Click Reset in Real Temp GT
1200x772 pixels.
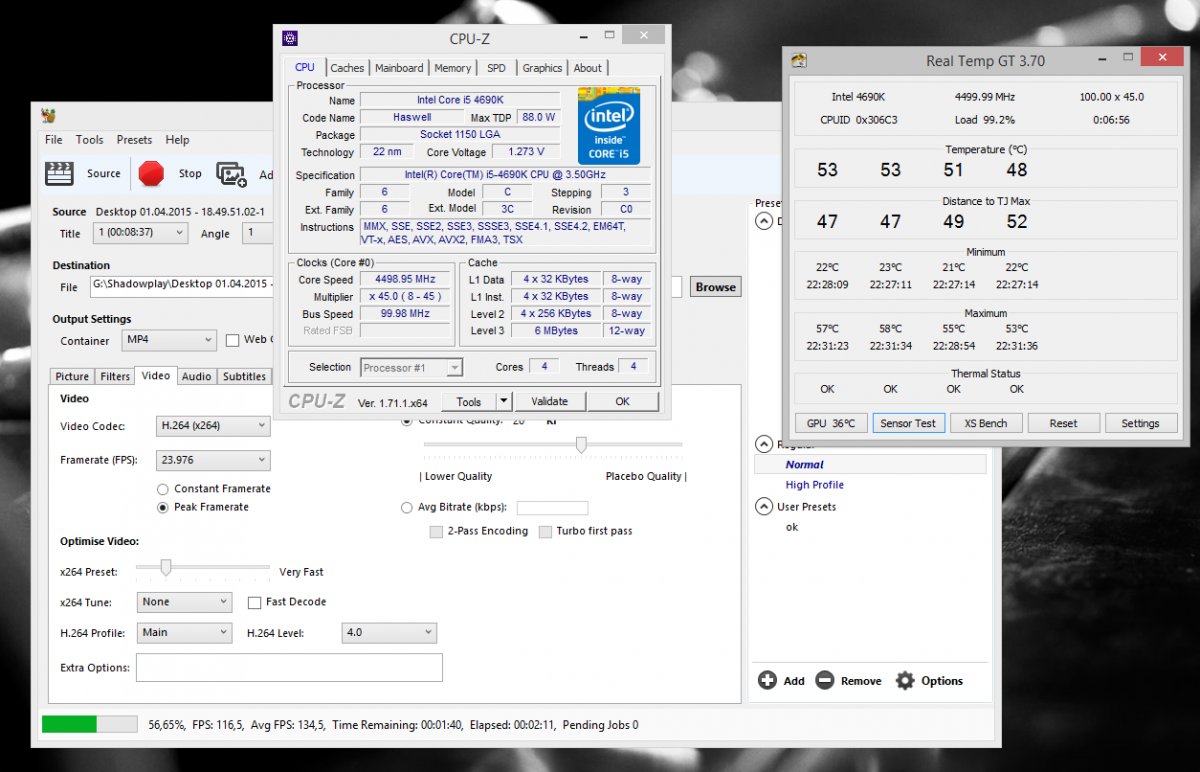(1063, 423)
